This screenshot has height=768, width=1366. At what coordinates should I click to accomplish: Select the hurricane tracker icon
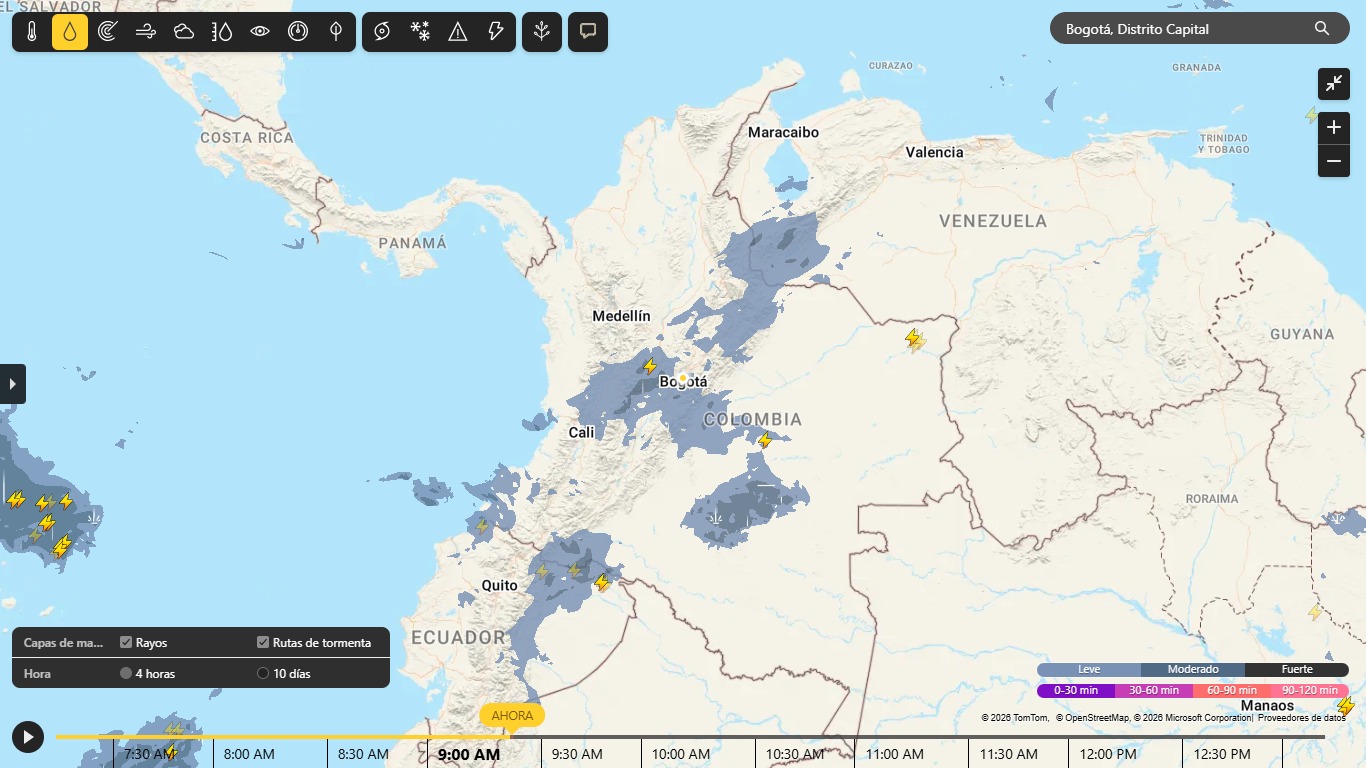click(382, 32)
